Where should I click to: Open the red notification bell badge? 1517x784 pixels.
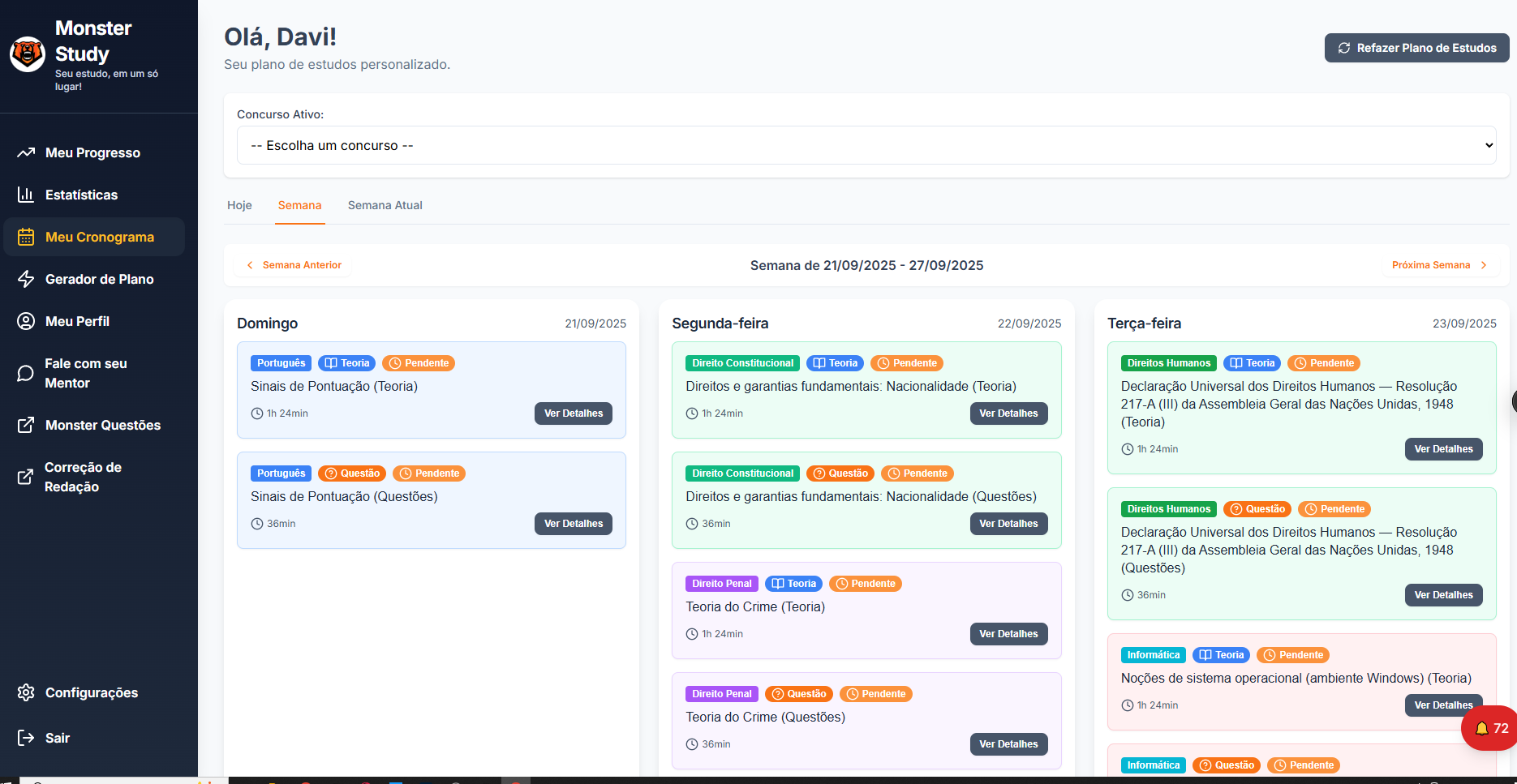pyautogui.click(x=1491, y=728)
